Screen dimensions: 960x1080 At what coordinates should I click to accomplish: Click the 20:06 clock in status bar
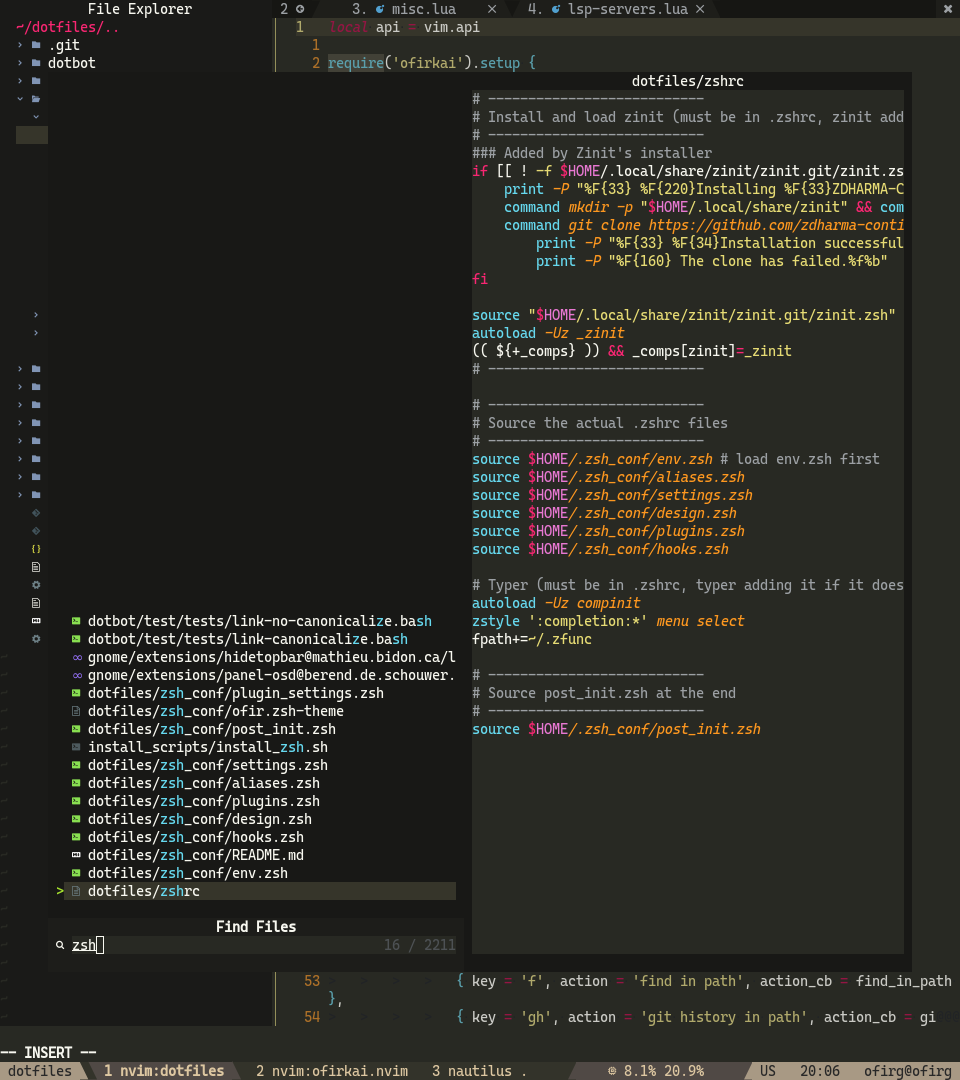click(820, 1071)
